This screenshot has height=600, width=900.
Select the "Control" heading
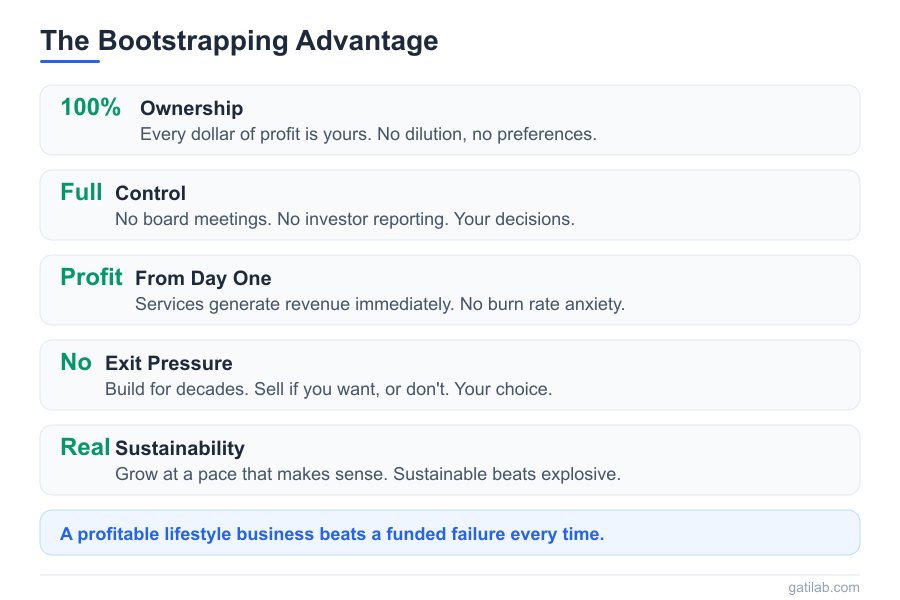click(x=150, y=193)
